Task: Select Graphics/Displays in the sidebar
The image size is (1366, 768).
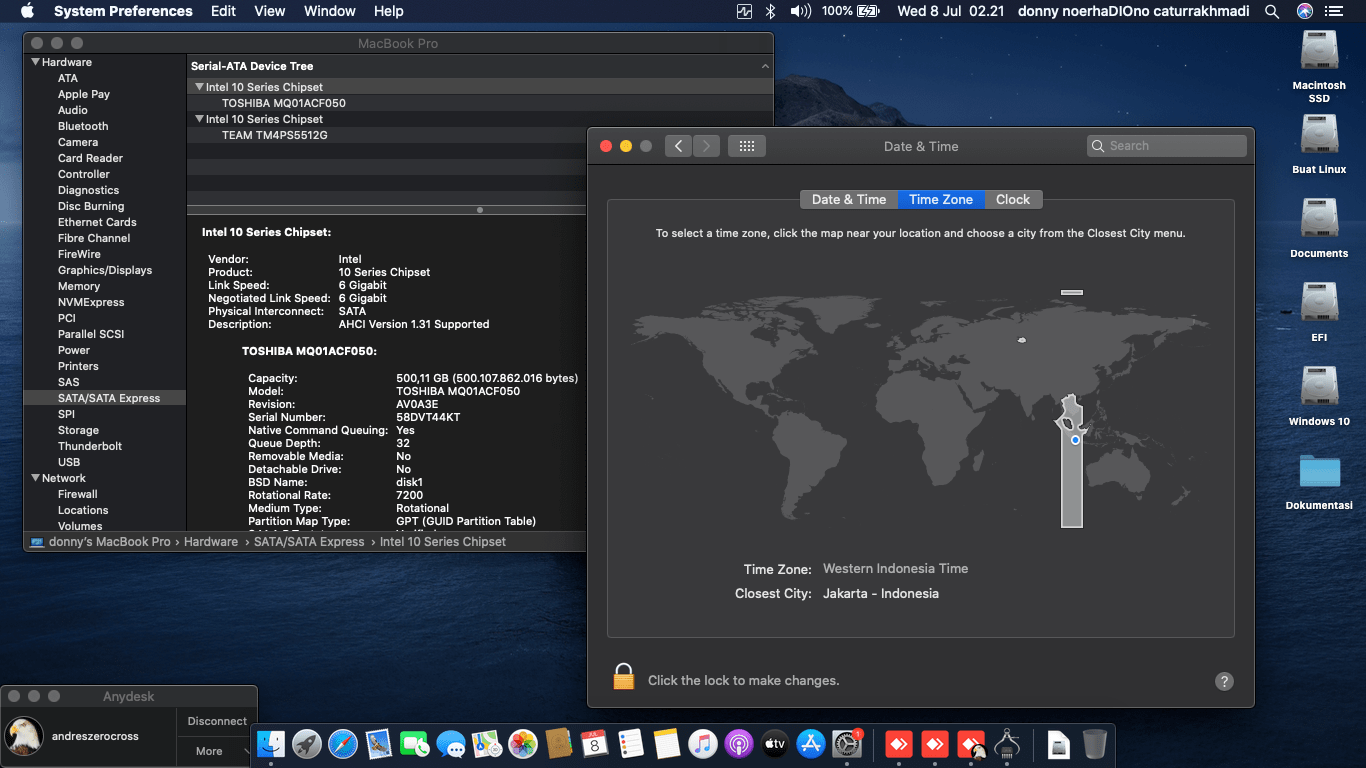Action: point(105,270)
